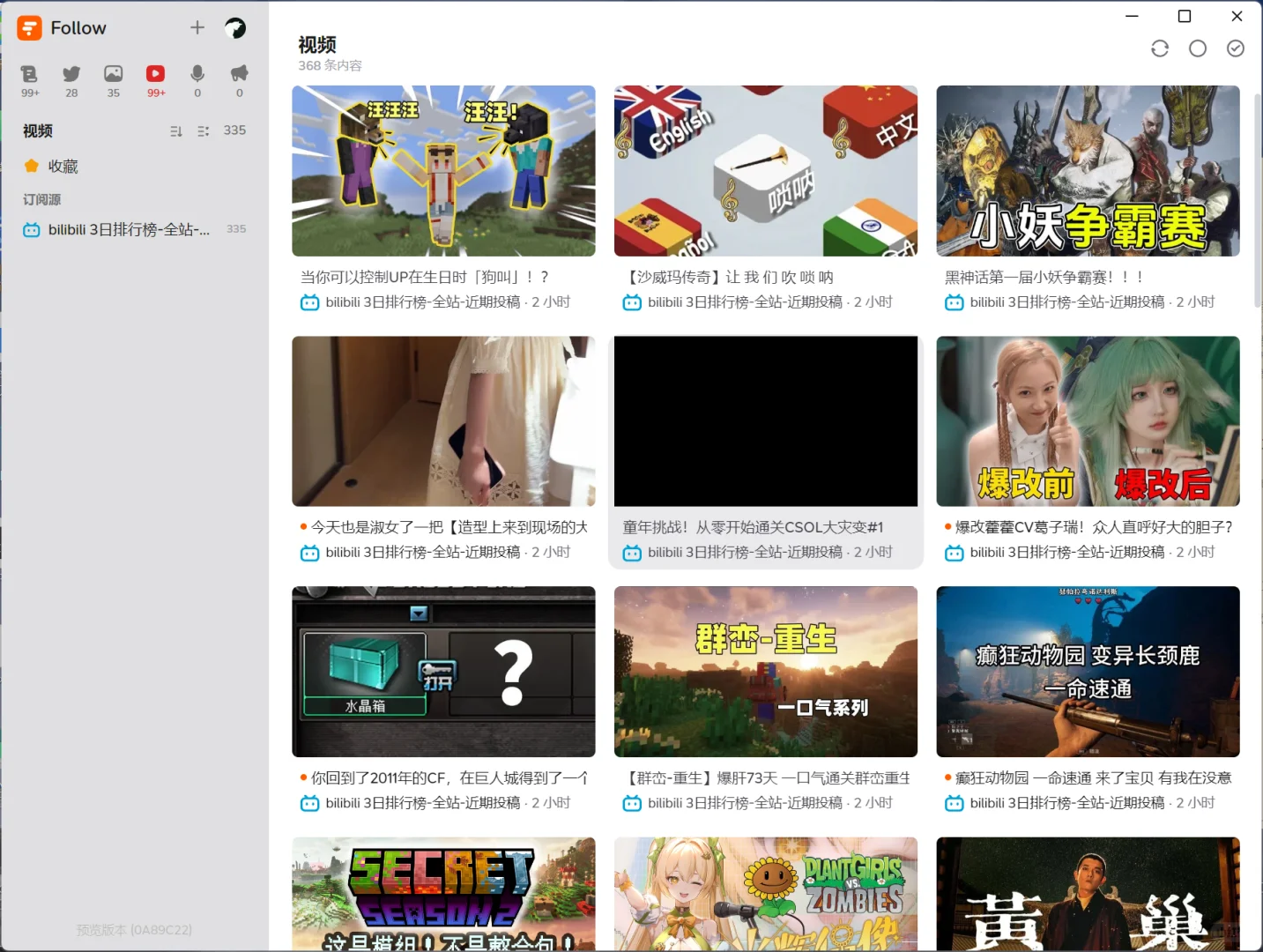Open SECRET SEASON 2 video thumbnail
The image size is (1263, 952).
443,894
